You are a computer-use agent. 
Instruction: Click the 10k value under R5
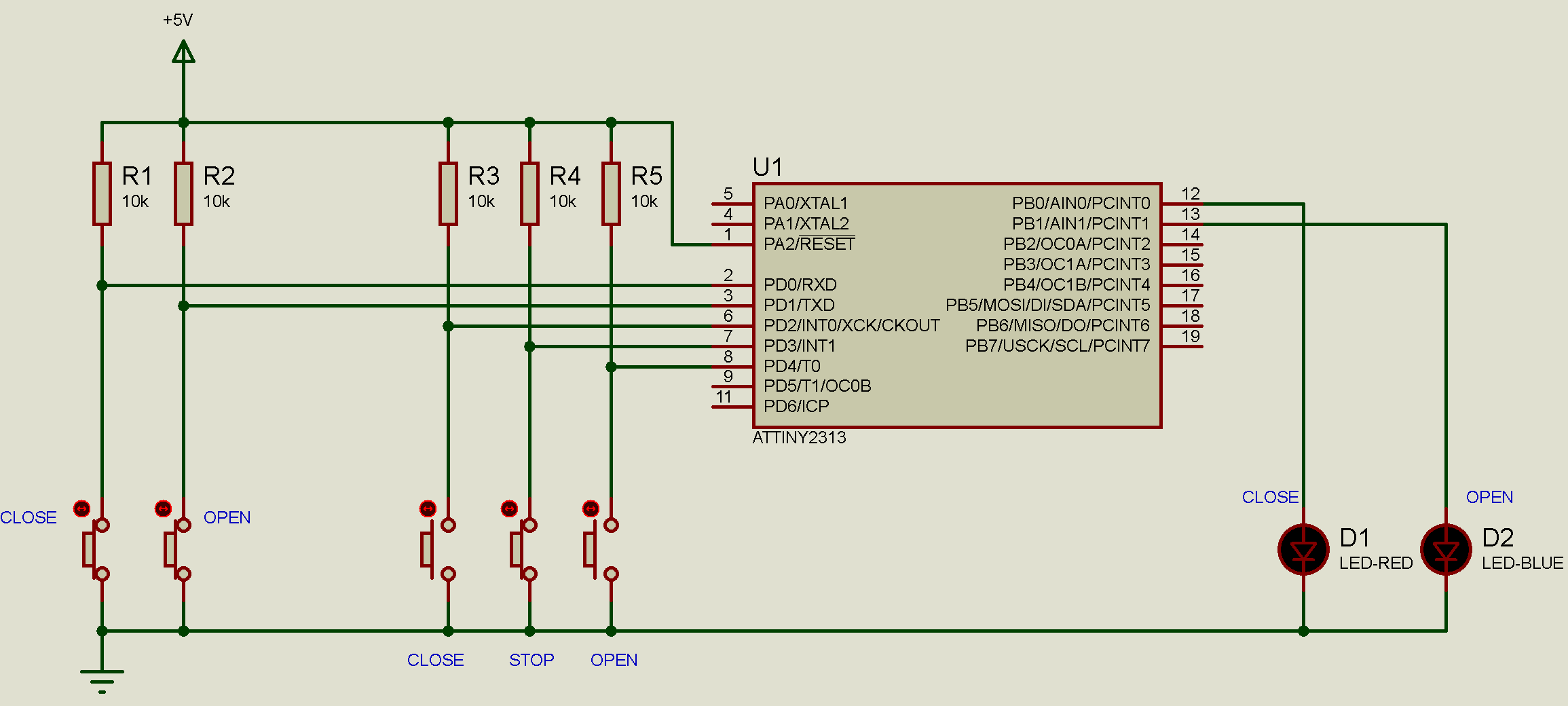pyautogui.click(x=644, y=202)
